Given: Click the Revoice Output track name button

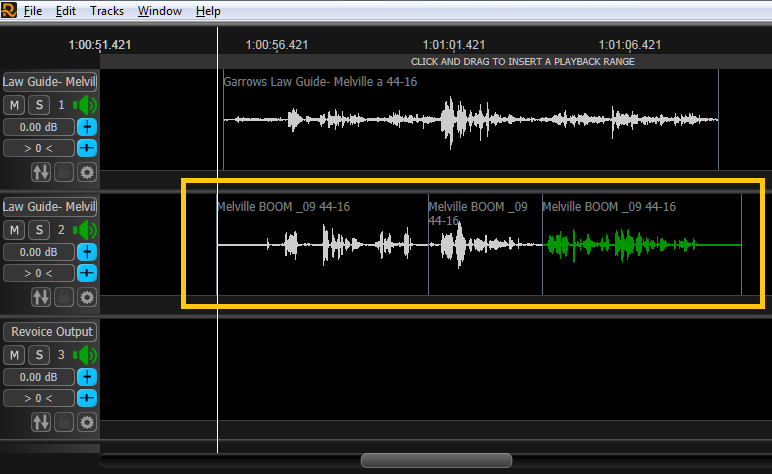Looking at the screenshot, I should (49, 331).
